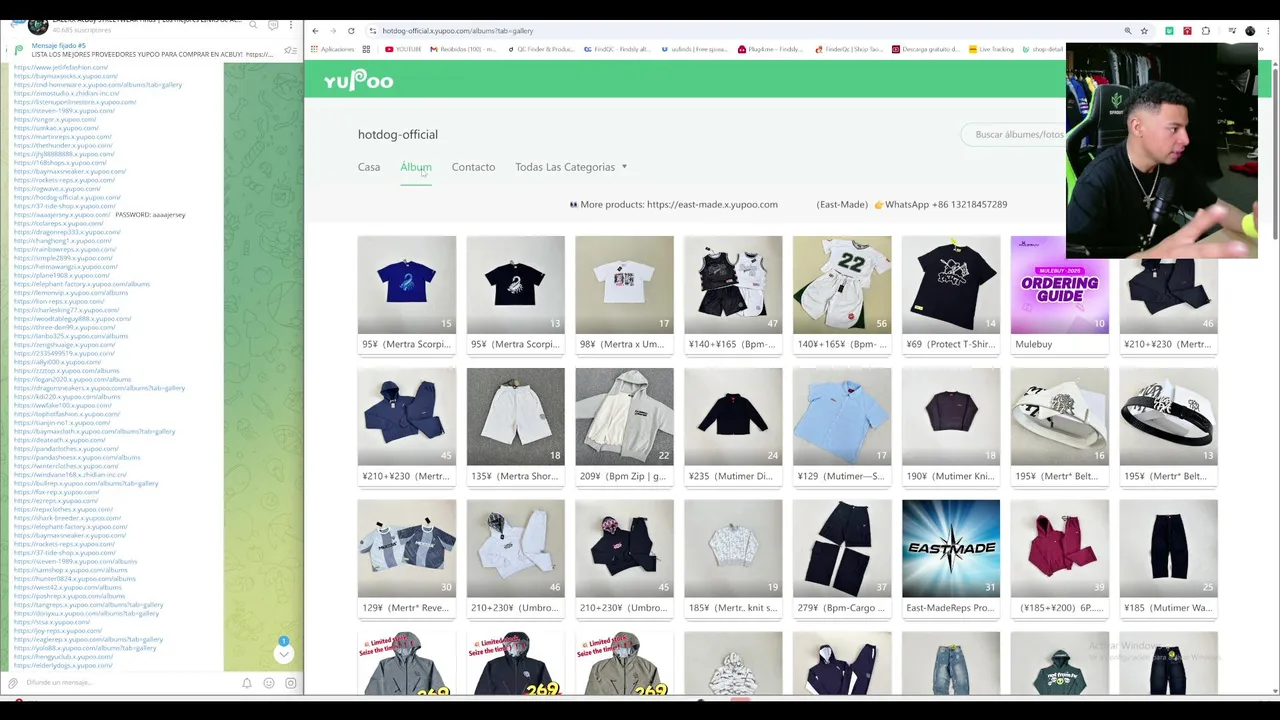Screen dimensions: 1280x720
Task: Open Telegram channel three-dot menu
Action: click(x=291, y=25)
